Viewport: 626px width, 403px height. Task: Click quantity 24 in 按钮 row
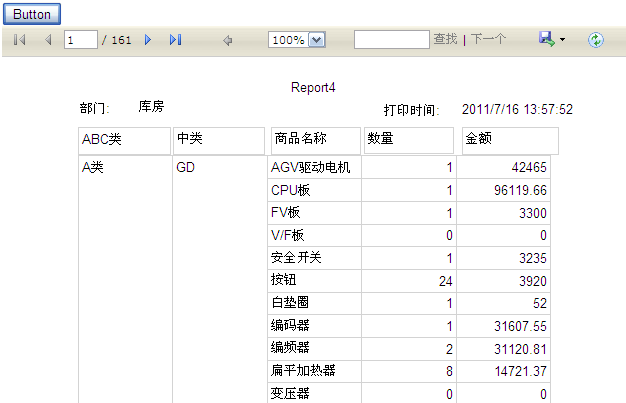click(446, 281)
